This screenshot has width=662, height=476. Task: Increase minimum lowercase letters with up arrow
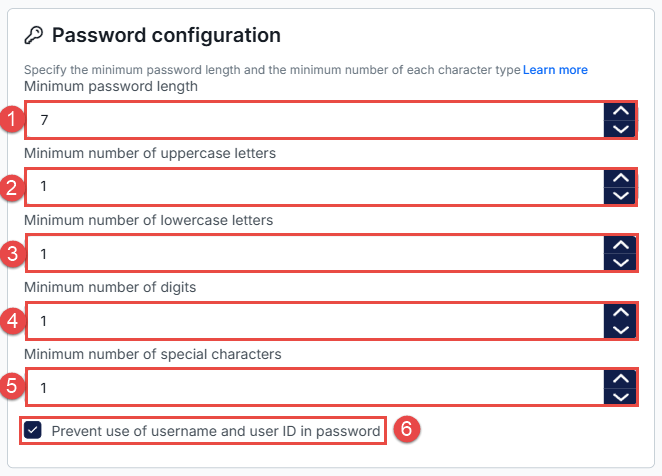coord(621,244)
